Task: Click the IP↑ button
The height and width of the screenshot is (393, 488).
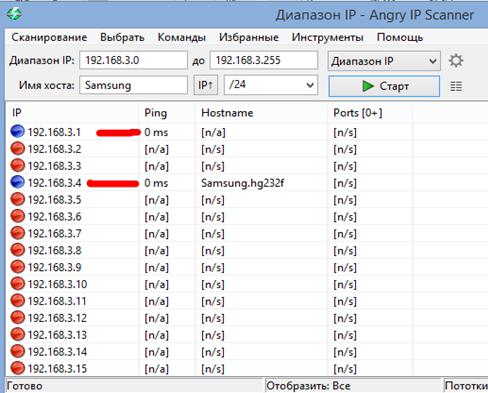Action: pyautogui.click(x=206, y=85)
